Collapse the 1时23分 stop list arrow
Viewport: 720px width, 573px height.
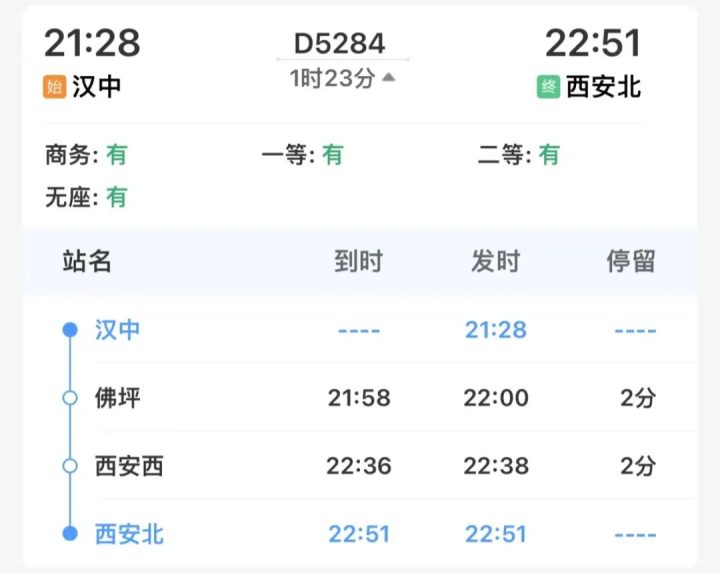click(388, 78)
